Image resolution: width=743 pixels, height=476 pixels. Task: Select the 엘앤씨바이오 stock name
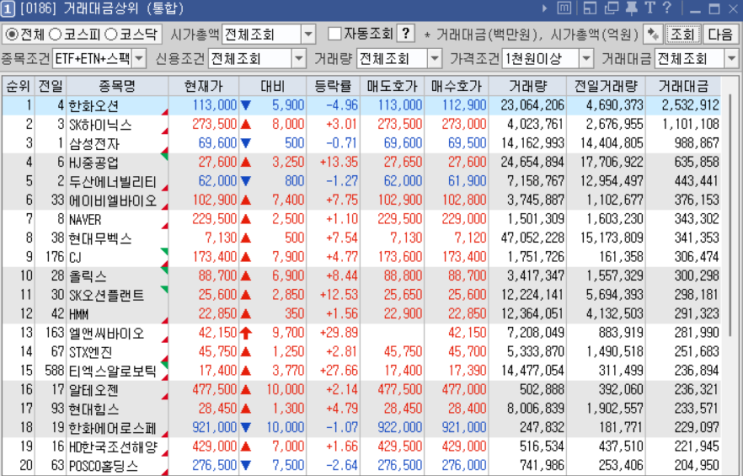(x=107, y=333)
